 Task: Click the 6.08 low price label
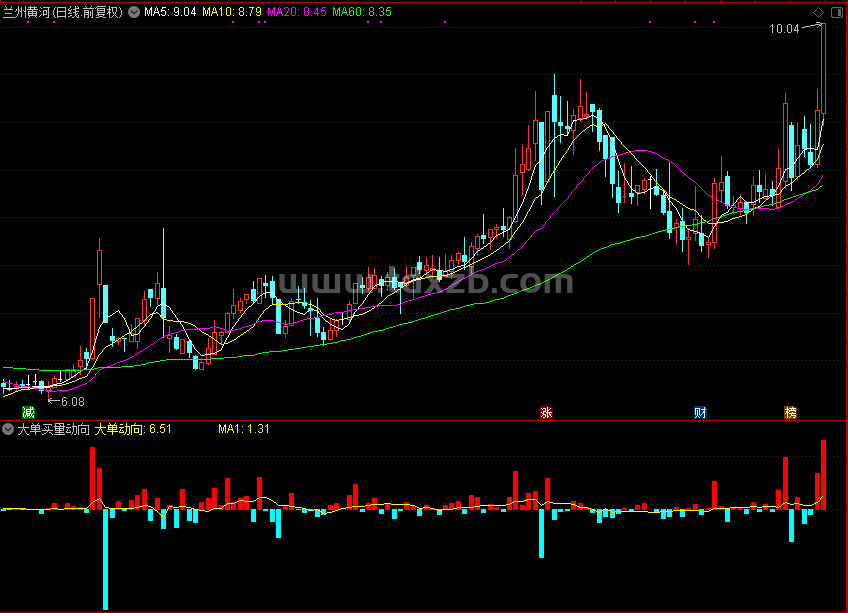[72, 401]
